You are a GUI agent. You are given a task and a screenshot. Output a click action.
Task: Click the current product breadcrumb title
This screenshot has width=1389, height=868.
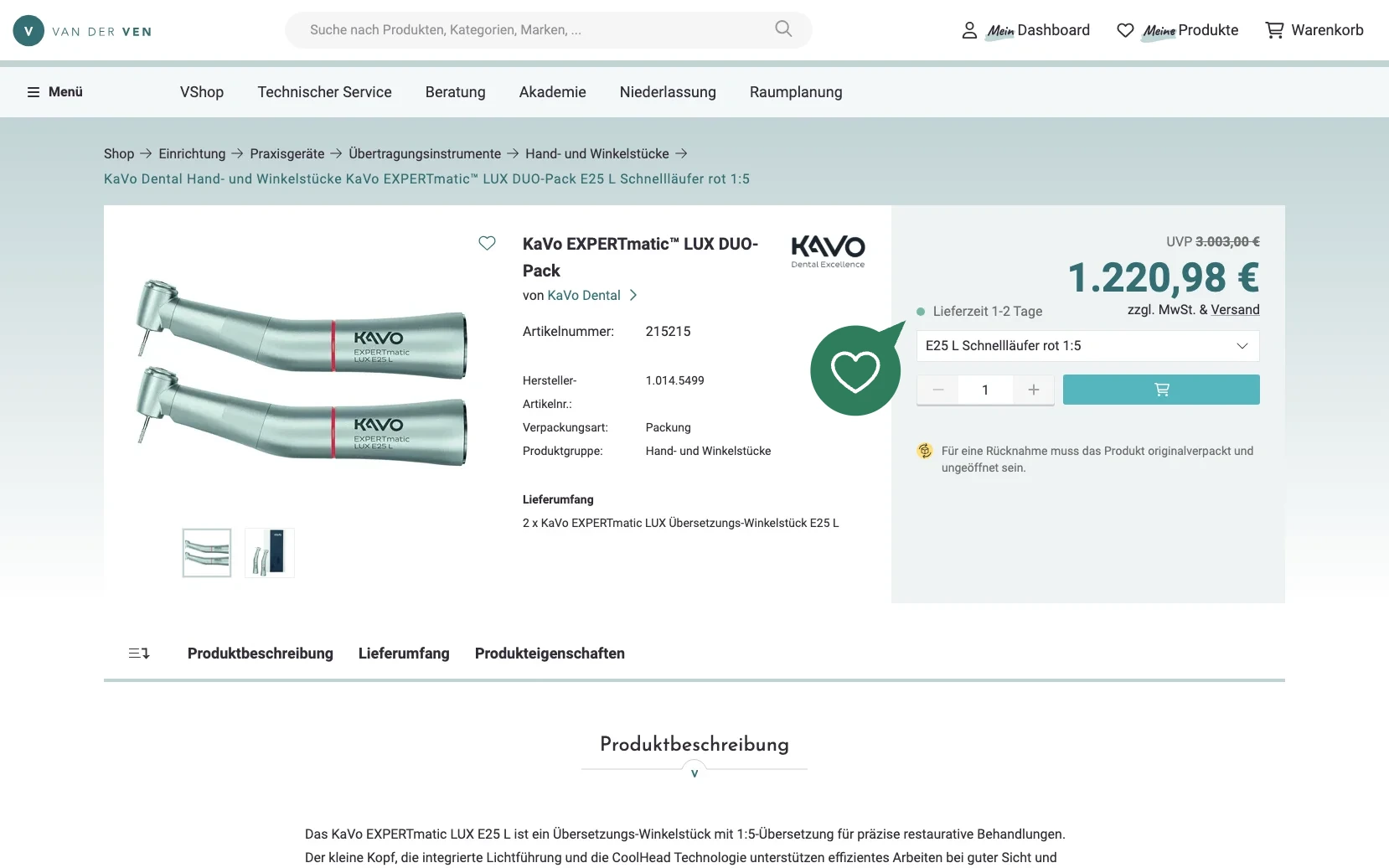point(426,178)
